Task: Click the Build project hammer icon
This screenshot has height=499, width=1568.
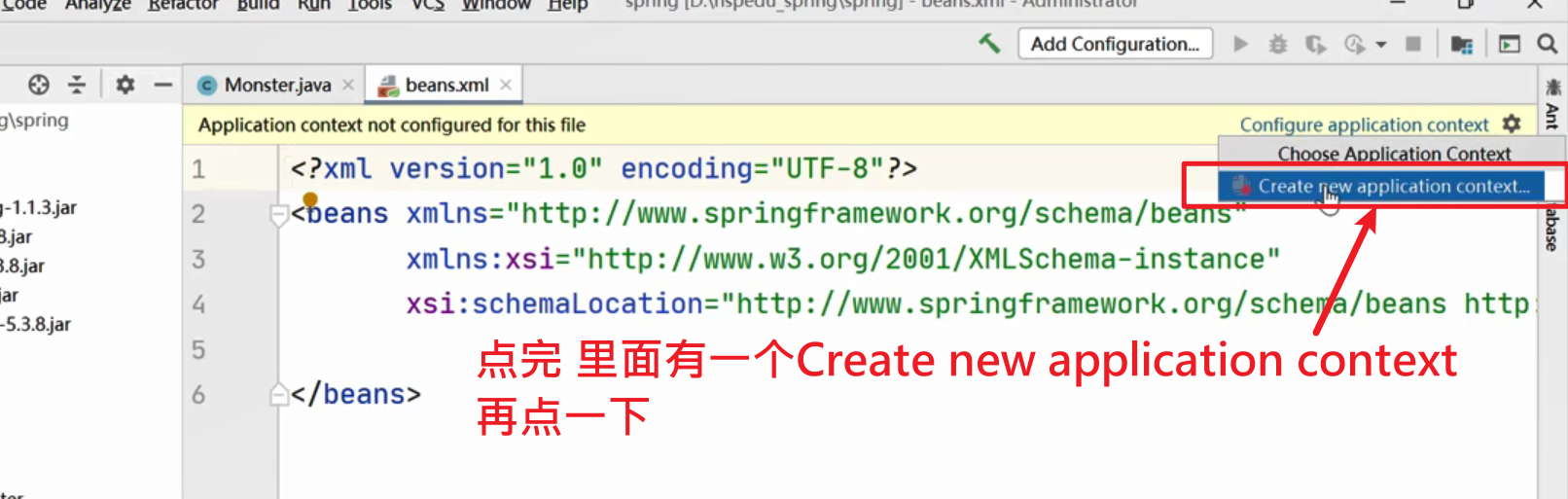Action: [989, 44]
